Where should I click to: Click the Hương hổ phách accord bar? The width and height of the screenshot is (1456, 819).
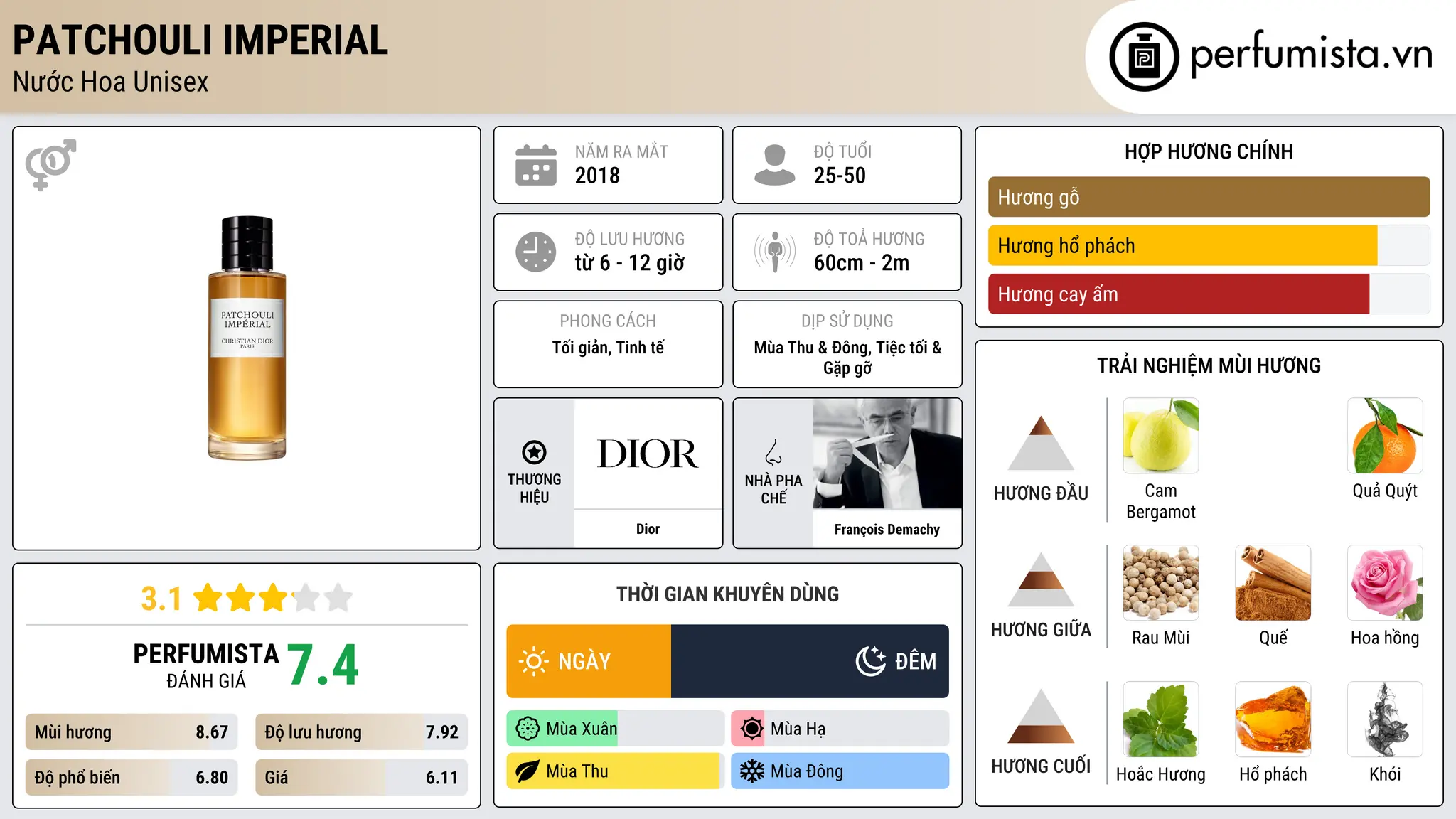1209,245
